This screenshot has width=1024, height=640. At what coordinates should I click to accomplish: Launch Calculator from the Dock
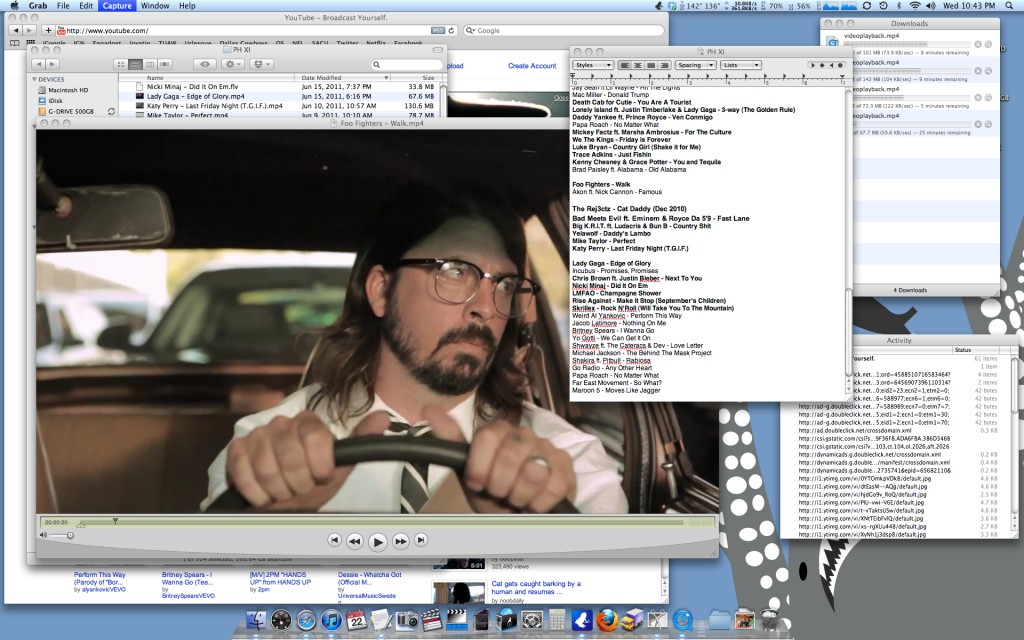click(557, 620)
